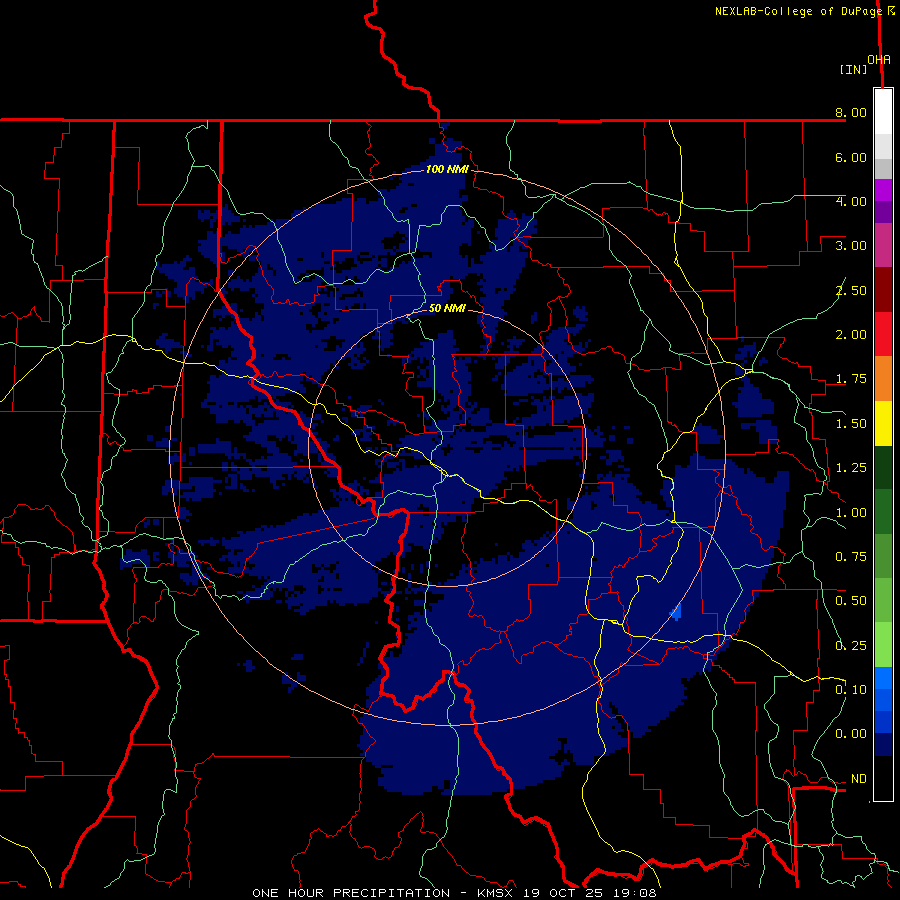
Task: Click the 2.50 legend value
Action: (x=851, y=290)
